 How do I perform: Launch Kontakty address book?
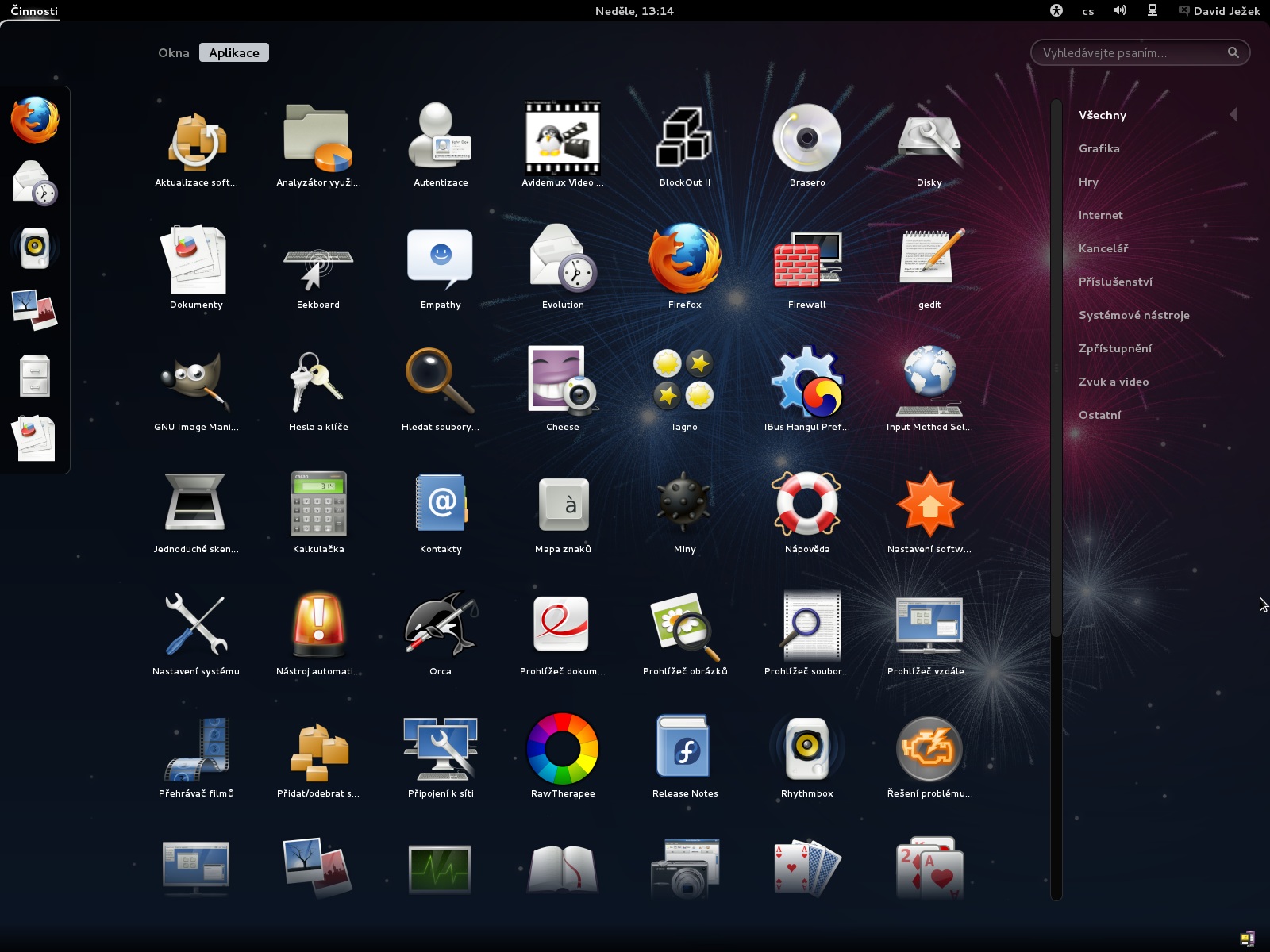coord(441,503)
